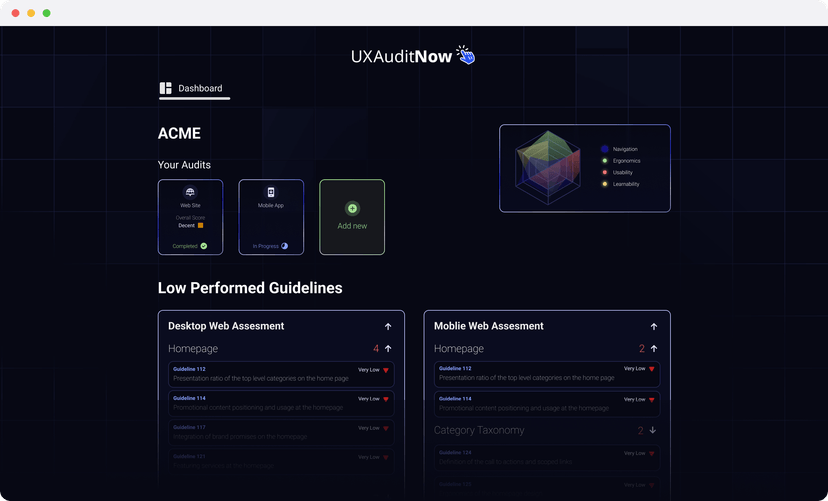Click the Mobile App phone icon
The image size is (828, 501).
[270, 192]
